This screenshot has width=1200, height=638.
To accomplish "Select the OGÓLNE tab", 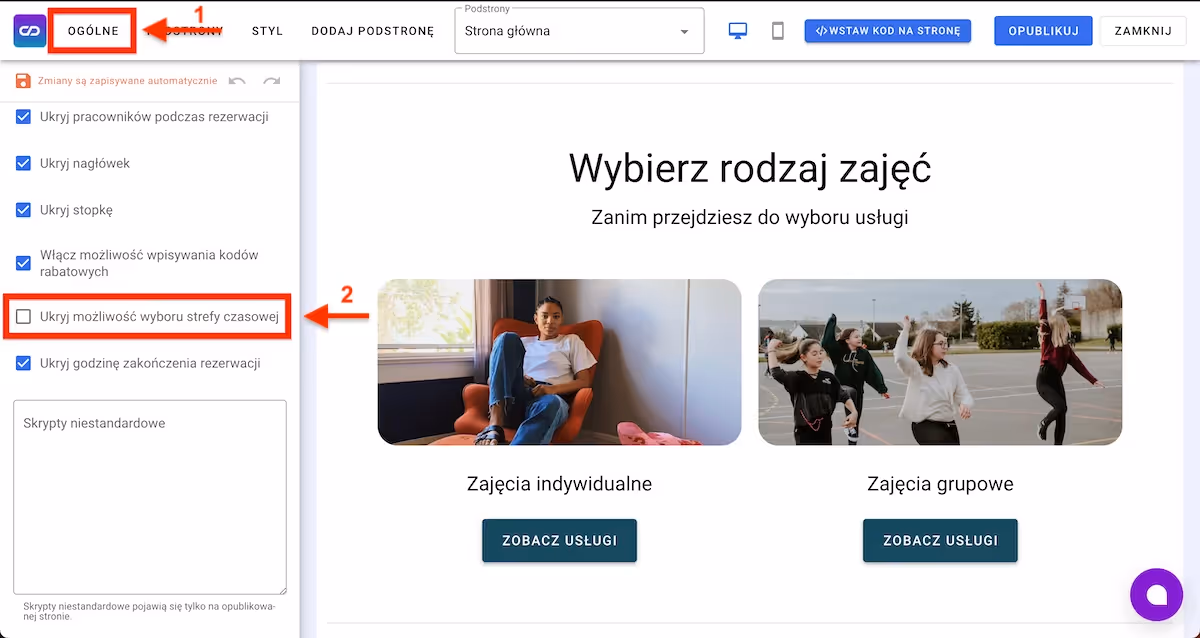I will pos(92,31).
